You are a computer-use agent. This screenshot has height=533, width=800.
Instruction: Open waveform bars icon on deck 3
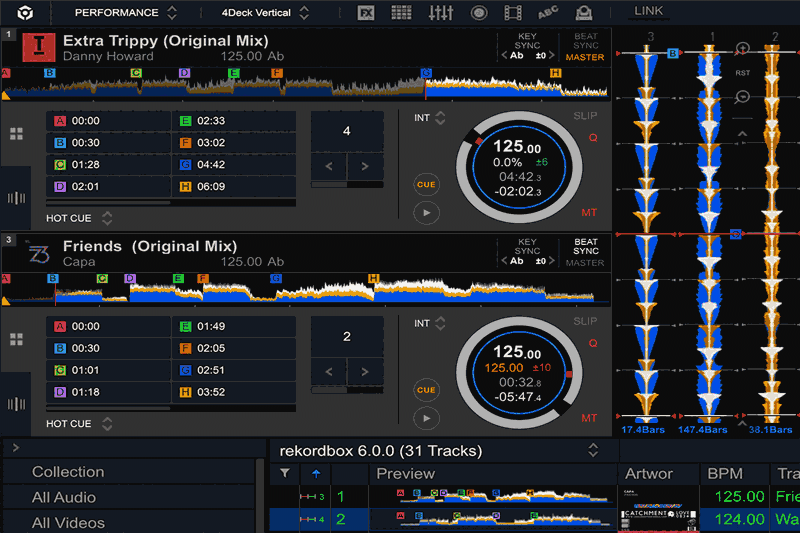[16, 404]
